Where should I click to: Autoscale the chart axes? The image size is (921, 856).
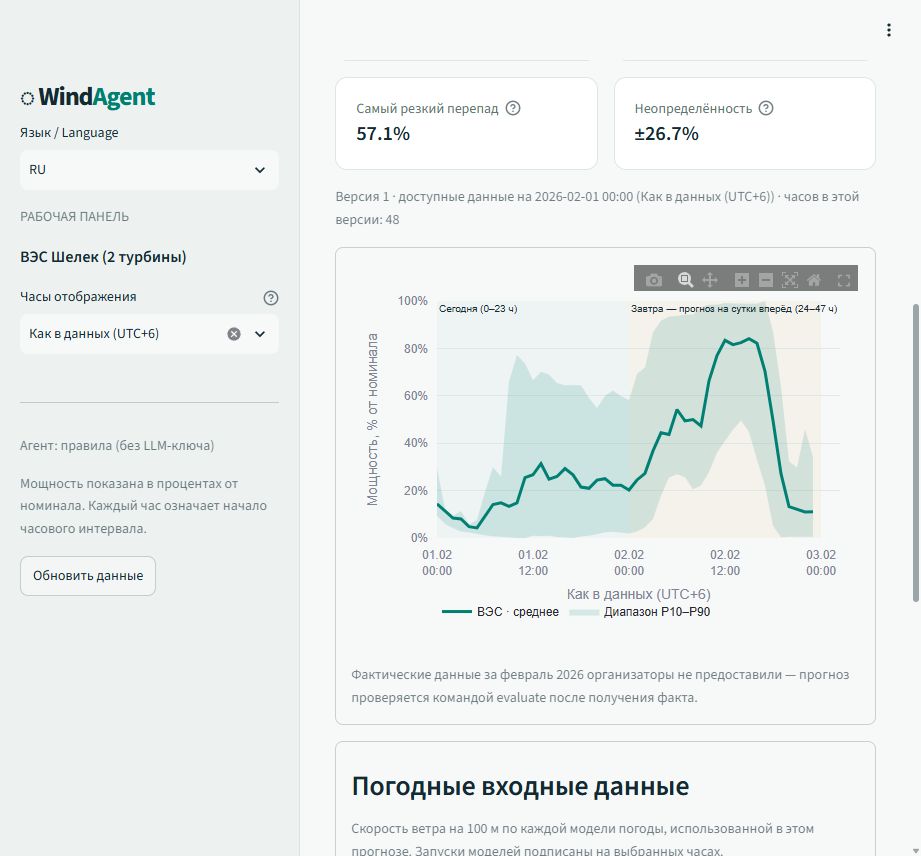[x=789, y=280]
